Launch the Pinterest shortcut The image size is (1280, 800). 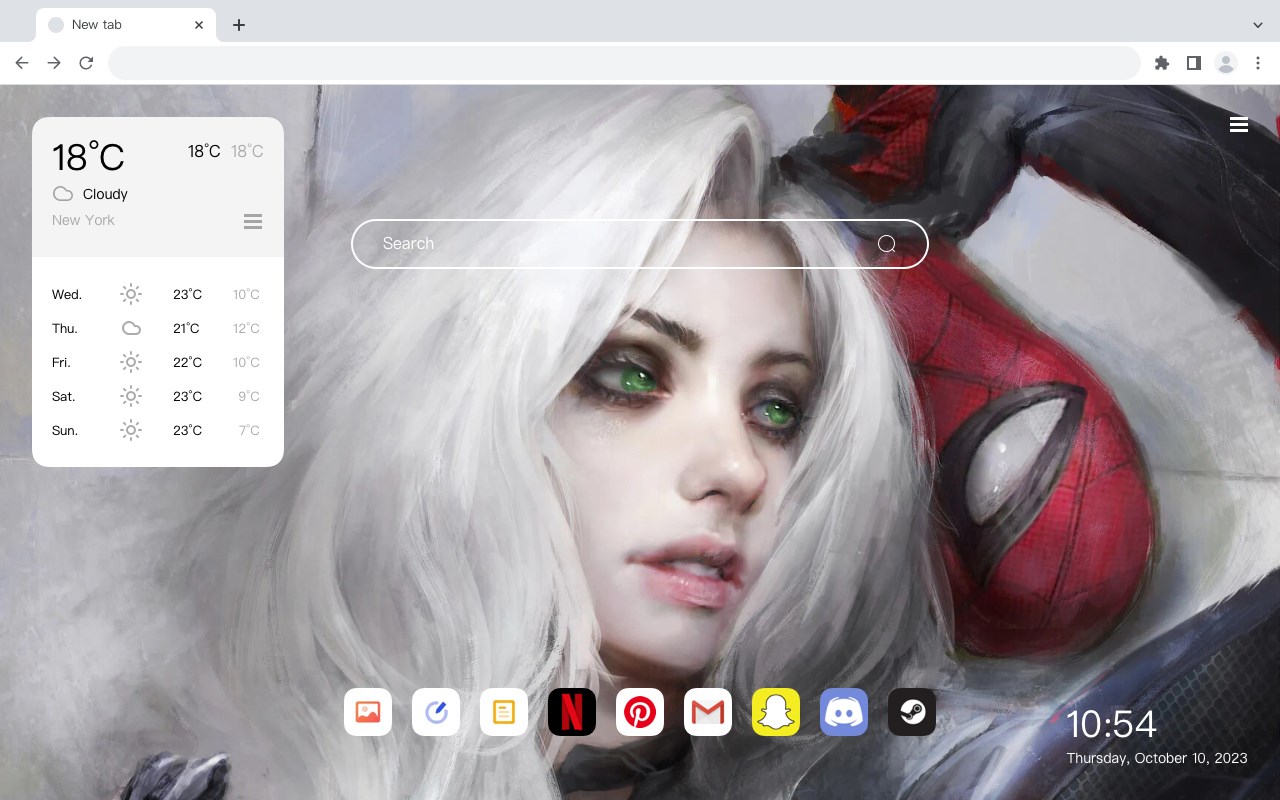pos(640,712)
